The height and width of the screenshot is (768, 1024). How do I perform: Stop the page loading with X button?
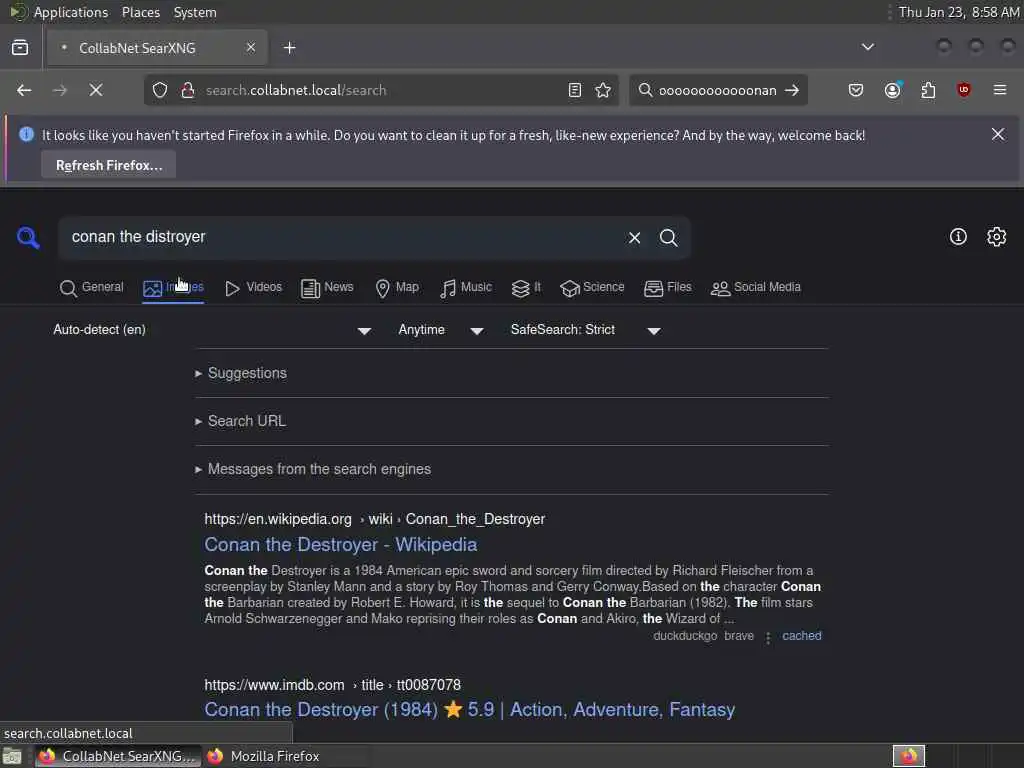pyautogui.click(x=96, y=90)
